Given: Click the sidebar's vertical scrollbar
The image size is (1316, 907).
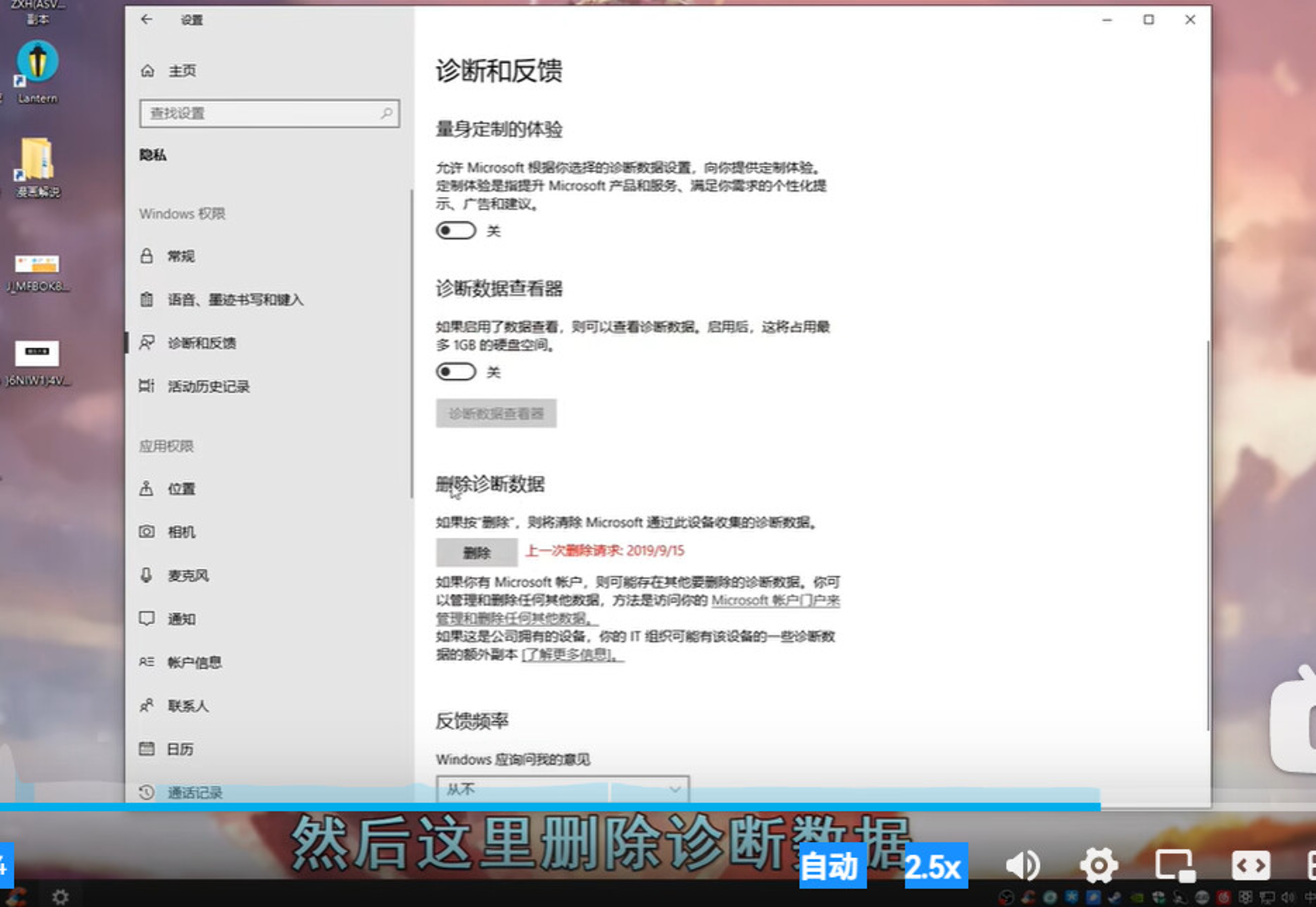Looking at the screenshot, I should click(412, 343).
